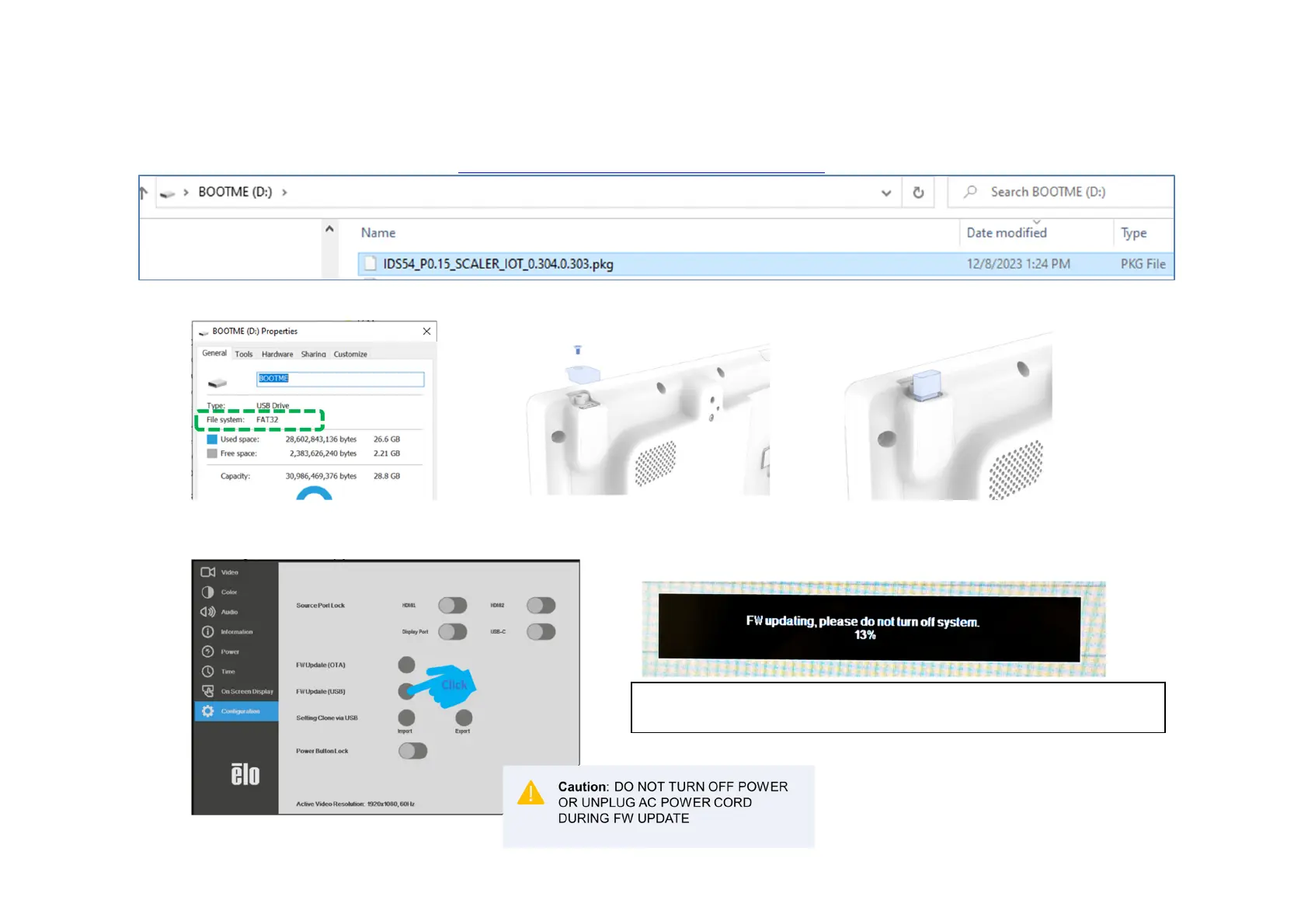Enable the USB-C source port lock
The height and width of the screenshot is (924, 1308).
pos(541,632)
